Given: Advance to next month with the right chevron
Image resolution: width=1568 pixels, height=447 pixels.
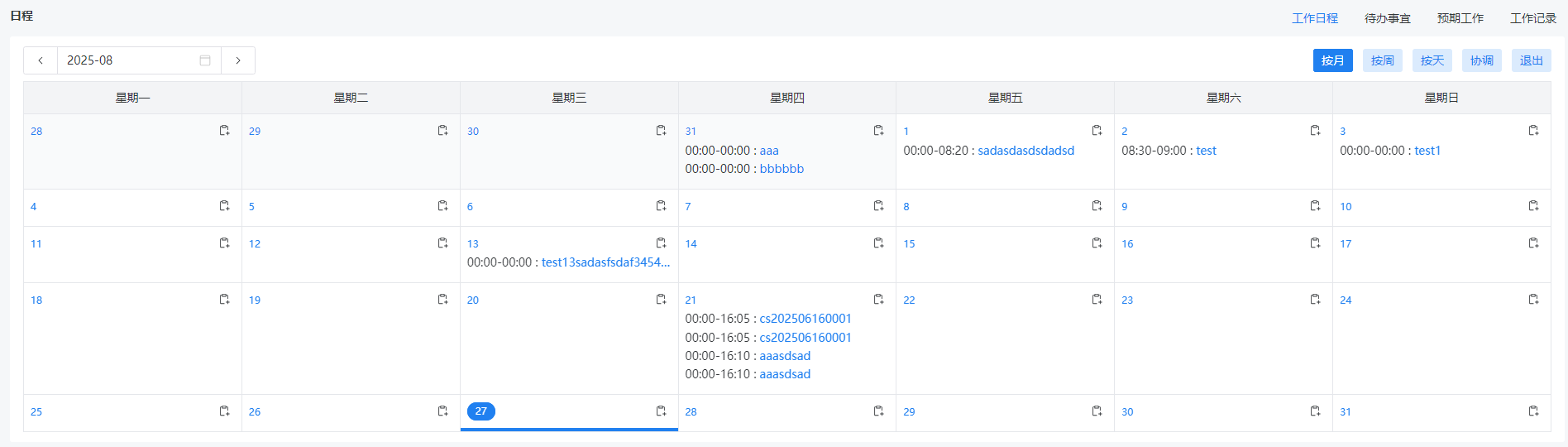Looking at the screenshot, I should coord(238,60).
